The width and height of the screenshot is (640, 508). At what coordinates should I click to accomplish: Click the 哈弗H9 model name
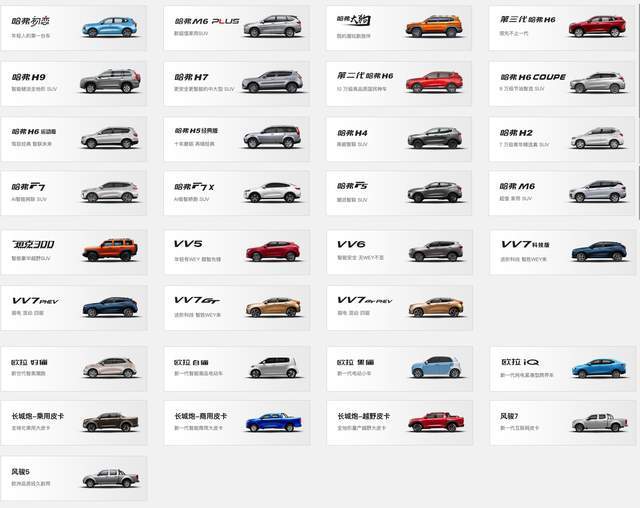point(29,77)
